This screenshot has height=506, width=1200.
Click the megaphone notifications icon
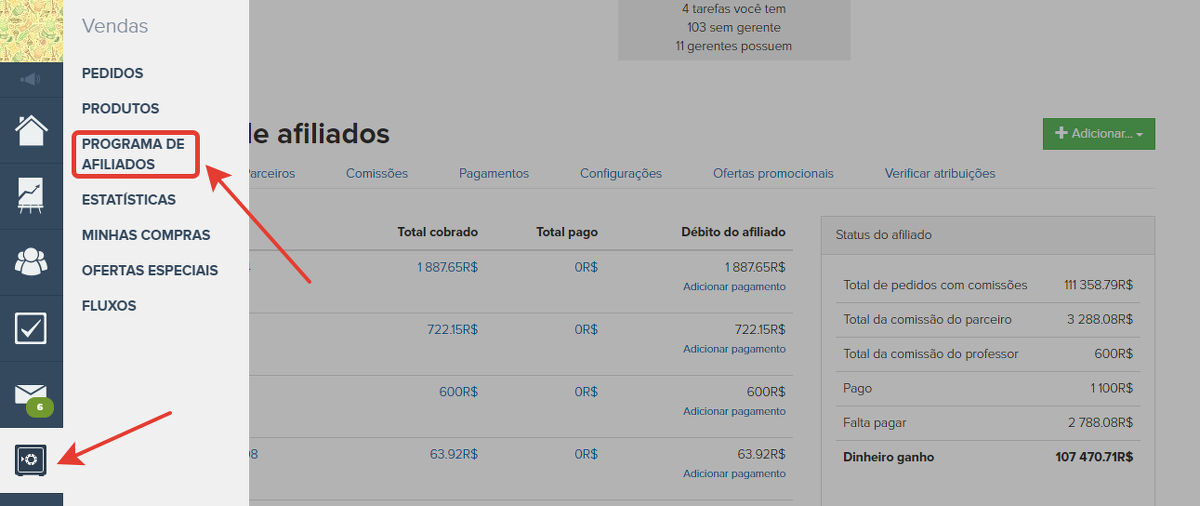[x=31, y=79]
